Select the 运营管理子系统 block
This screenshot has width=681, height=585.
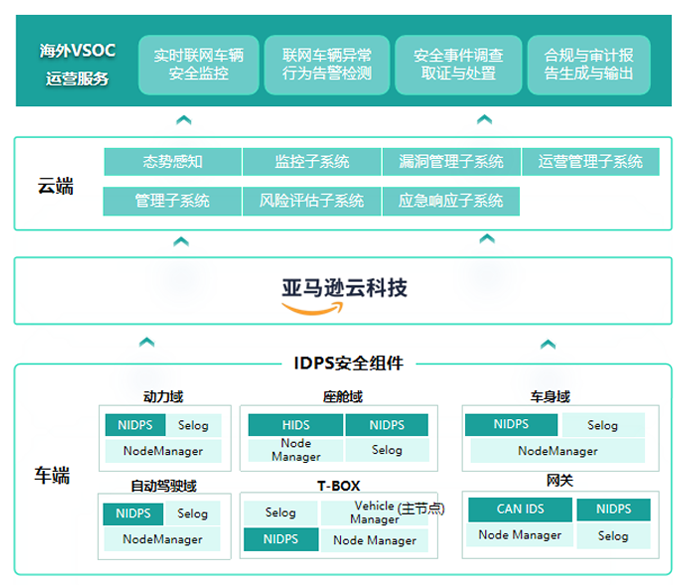[590, 162]
